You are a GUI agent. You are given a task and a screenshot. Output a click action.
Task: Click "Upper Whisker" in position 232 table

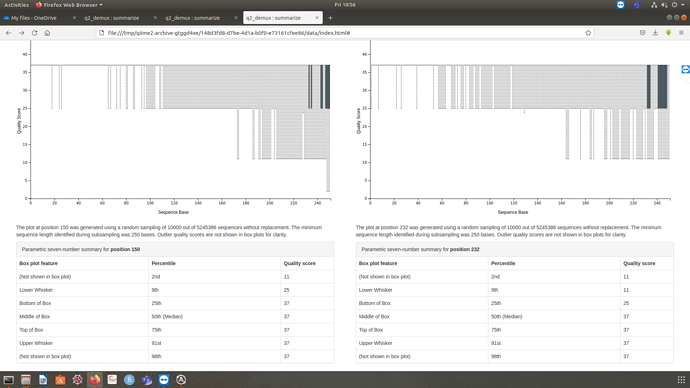tap(375, 343)
